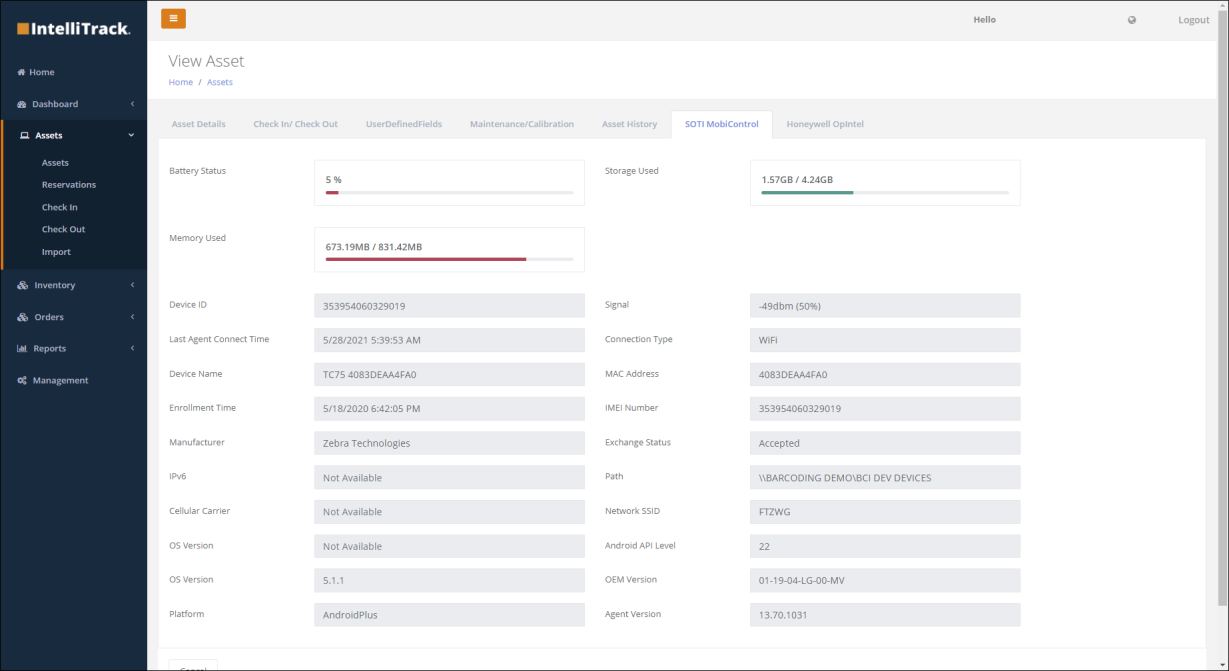Collapse the Assets sidebar menu chevron
Screen dimensions: 1229x671
(x=131, y=135)
